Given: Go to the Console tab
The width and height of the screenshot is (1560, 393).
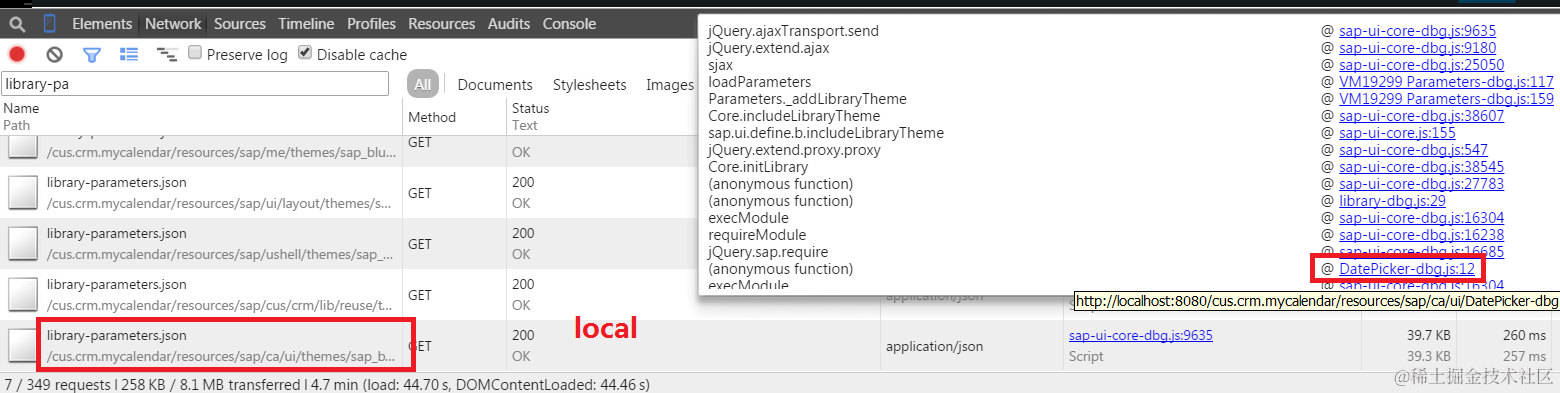Looking at the screenshot, I should [570, 24].
